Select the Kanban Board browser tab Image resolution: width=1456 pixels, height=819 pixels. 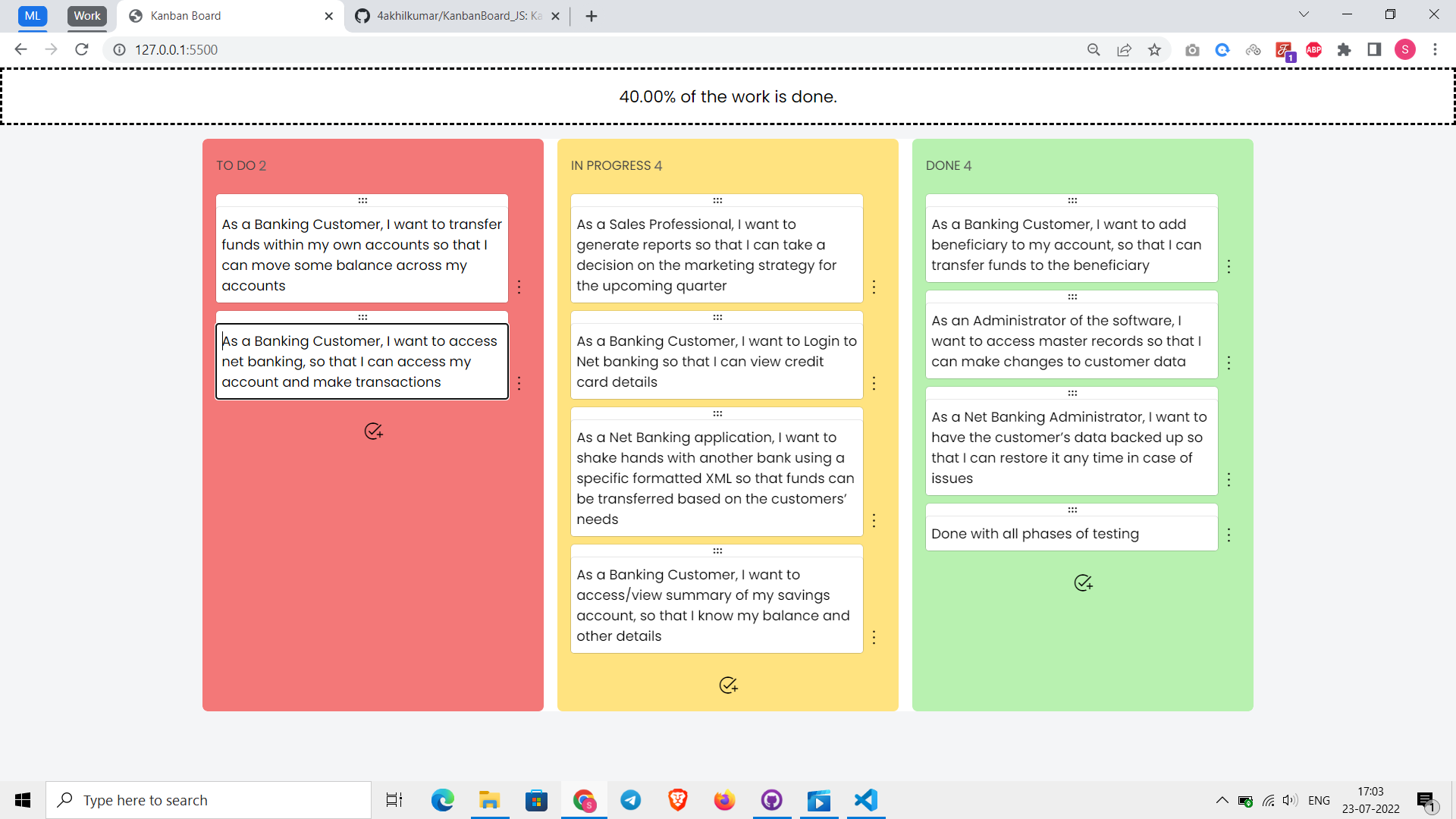point(231,16)
